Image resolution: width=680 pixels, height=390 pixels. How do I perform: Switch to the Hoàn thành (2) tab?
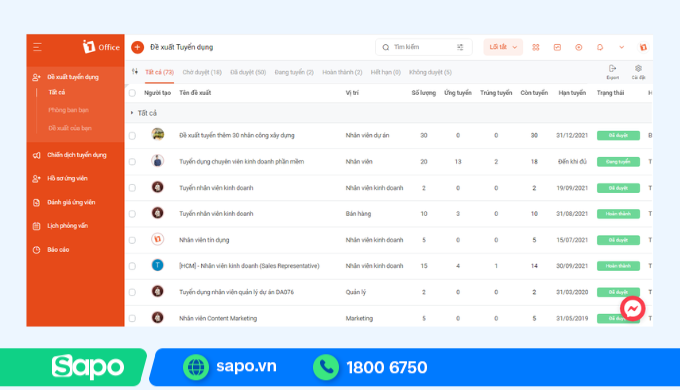pos(342,72)
